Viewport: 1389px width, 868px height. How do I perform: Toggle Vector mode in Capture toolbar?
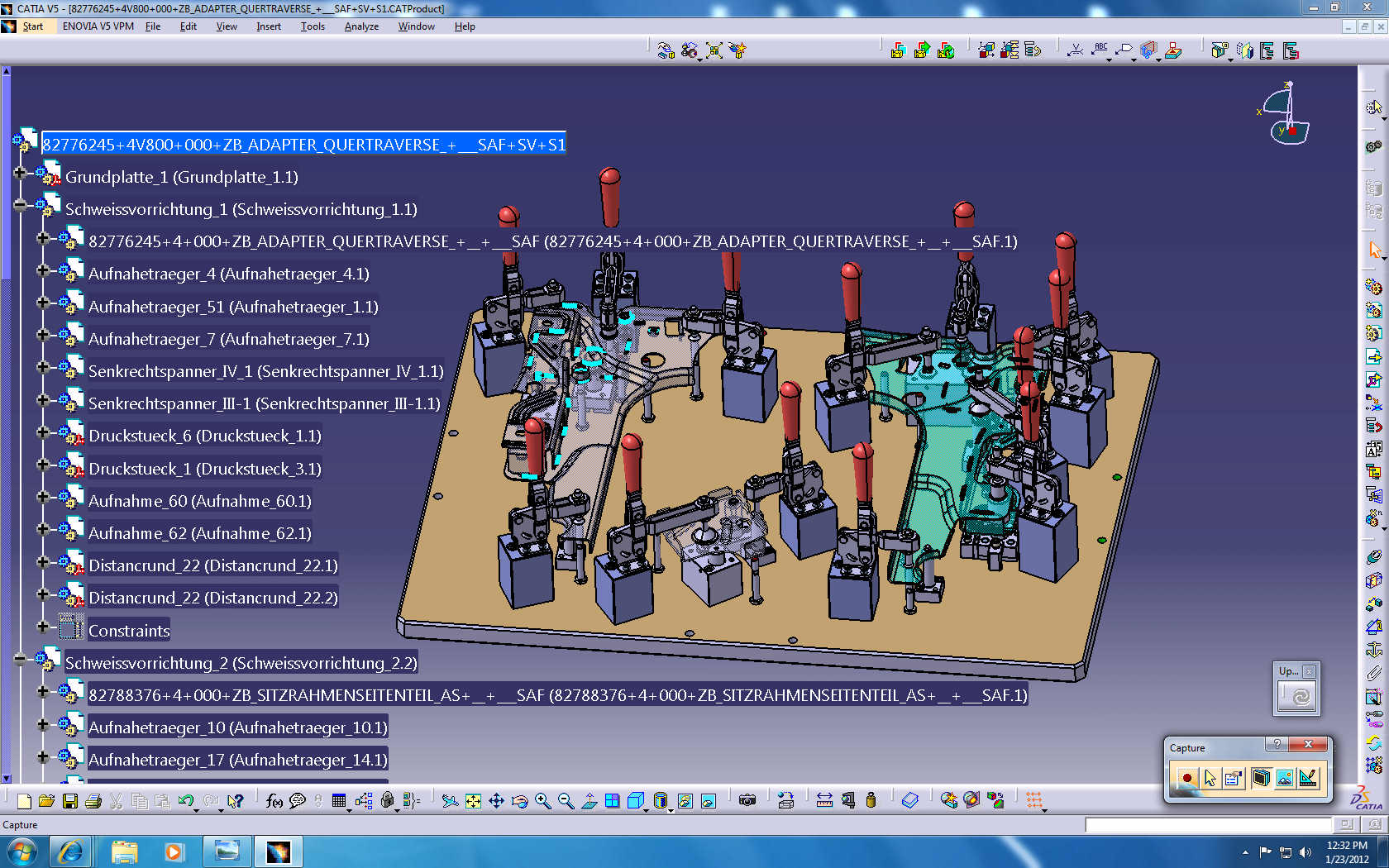click(x=1308, y=778)
